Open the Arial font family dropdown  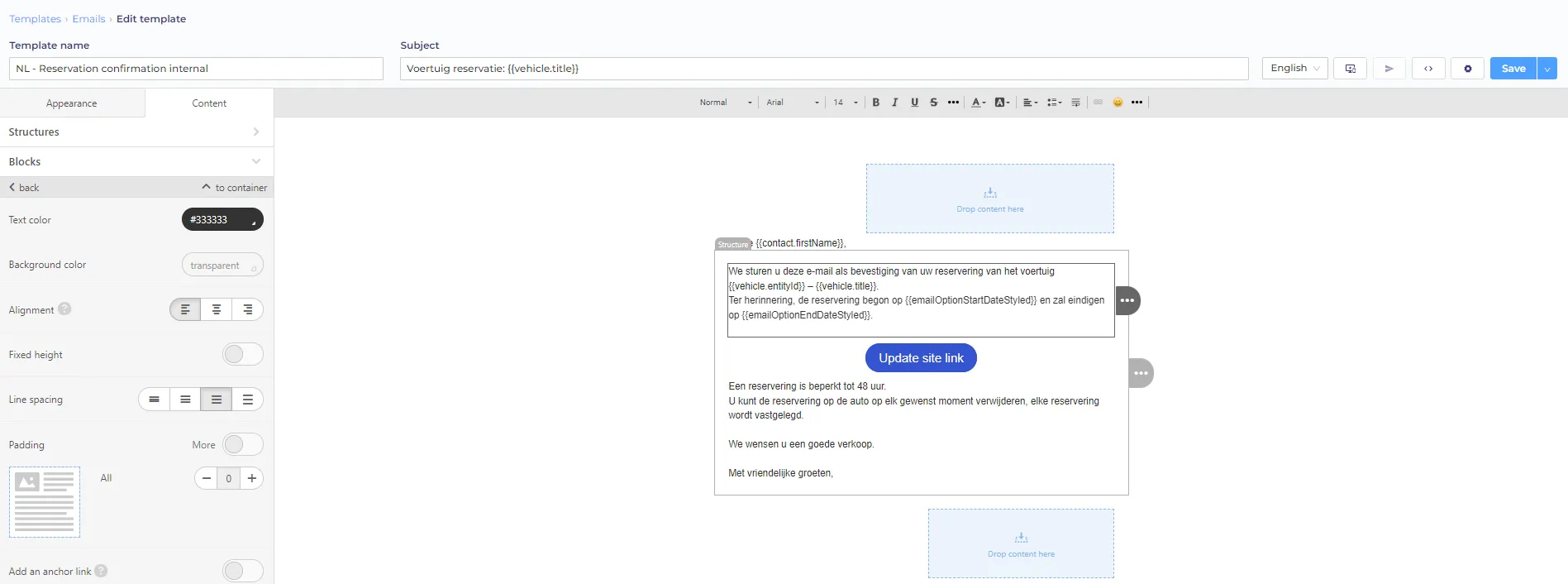pos(792,103)
